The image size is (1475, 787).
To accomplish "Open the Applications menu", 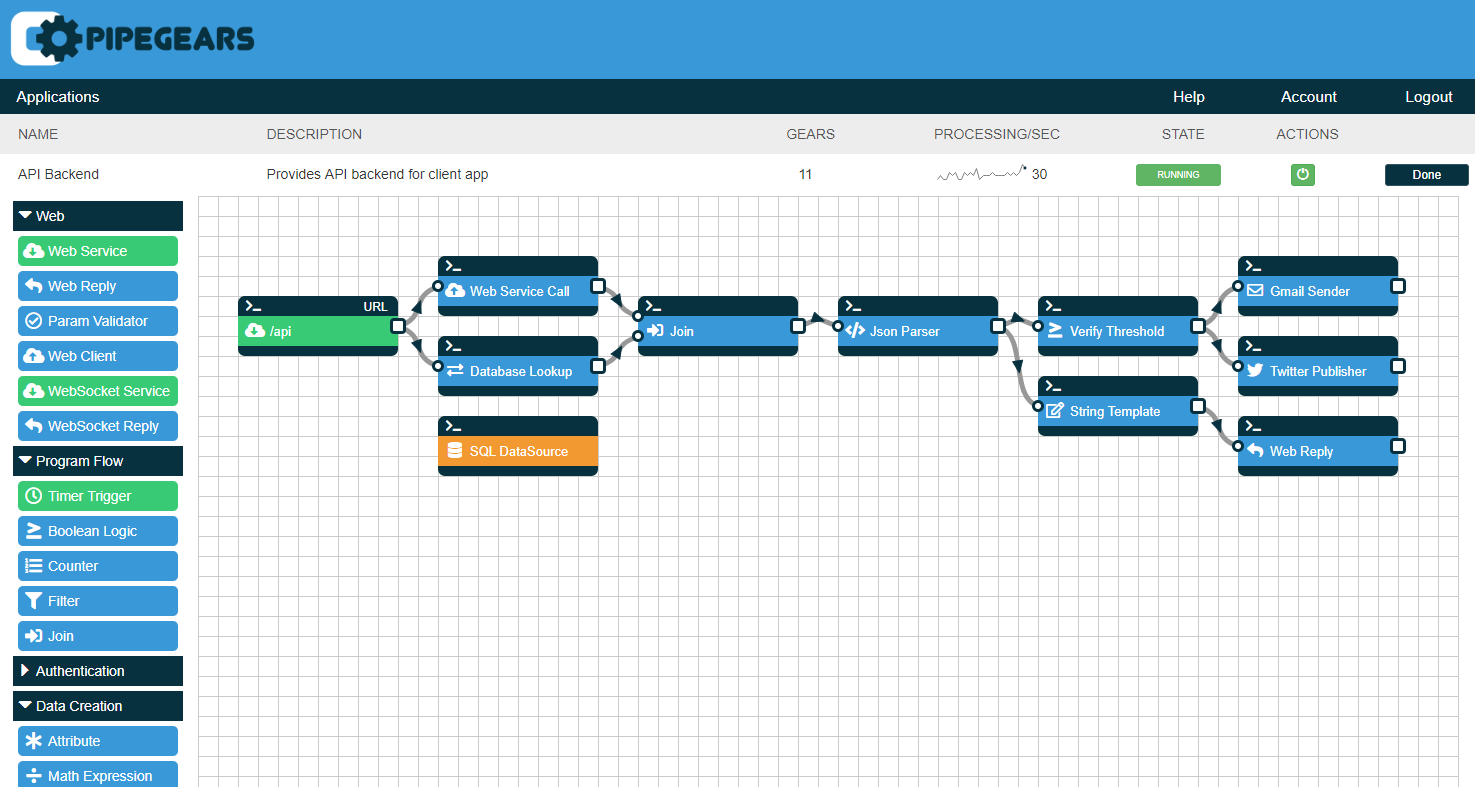I will coord(58,97).
